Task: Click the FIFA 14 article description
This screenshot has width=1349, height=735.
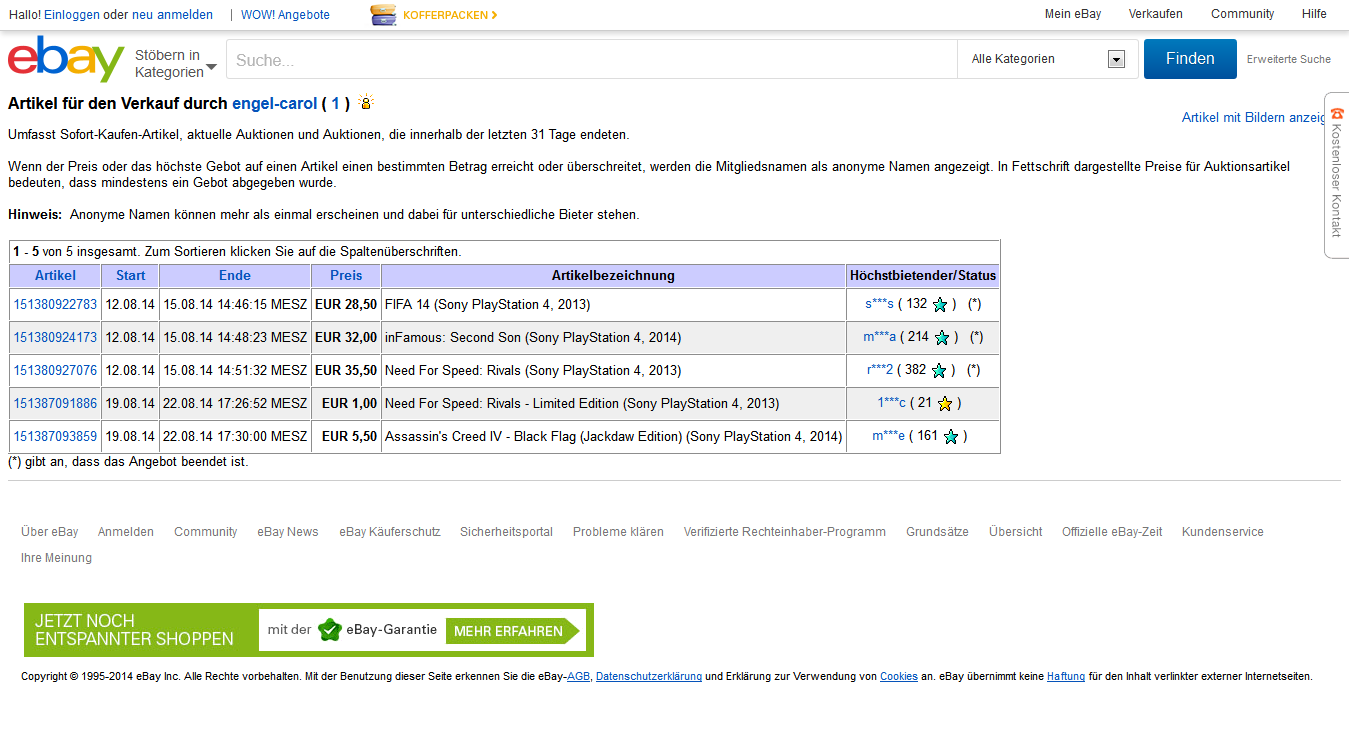Action: coord(488,304)
